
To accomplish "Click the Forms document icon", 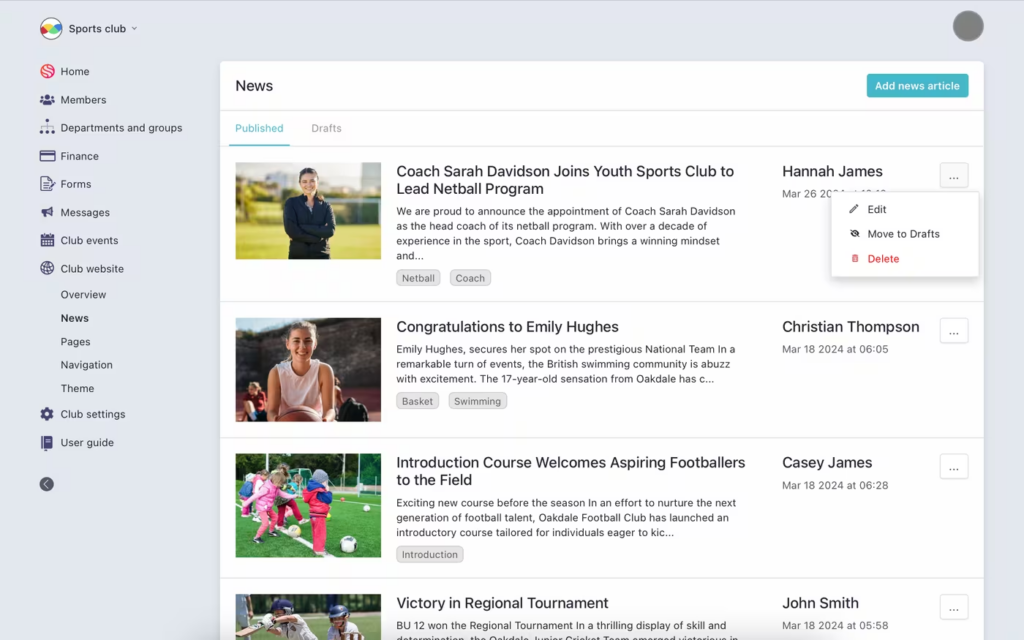I will pos(47,184).
